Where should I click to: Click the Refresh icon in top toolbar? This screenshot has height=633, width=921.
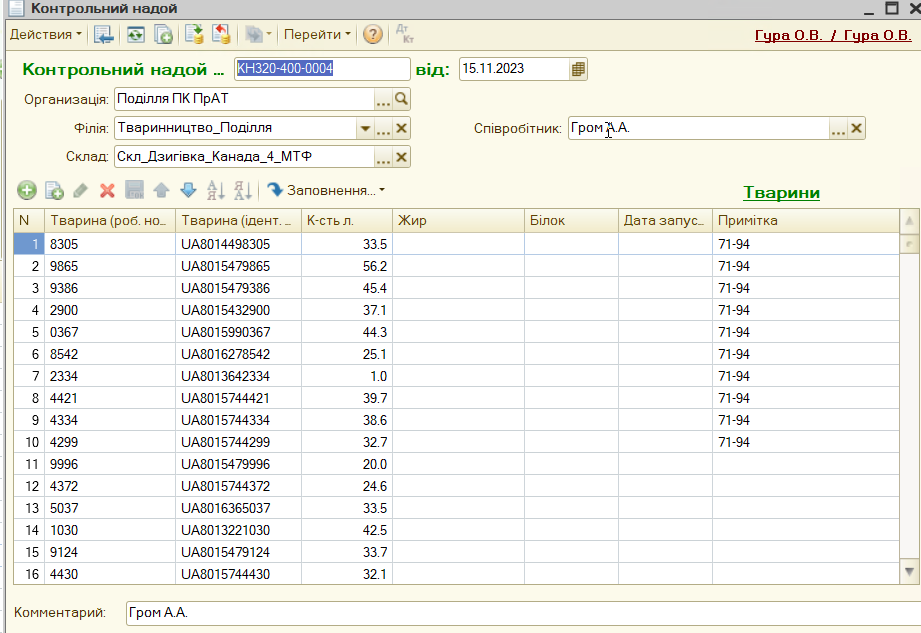135,35
